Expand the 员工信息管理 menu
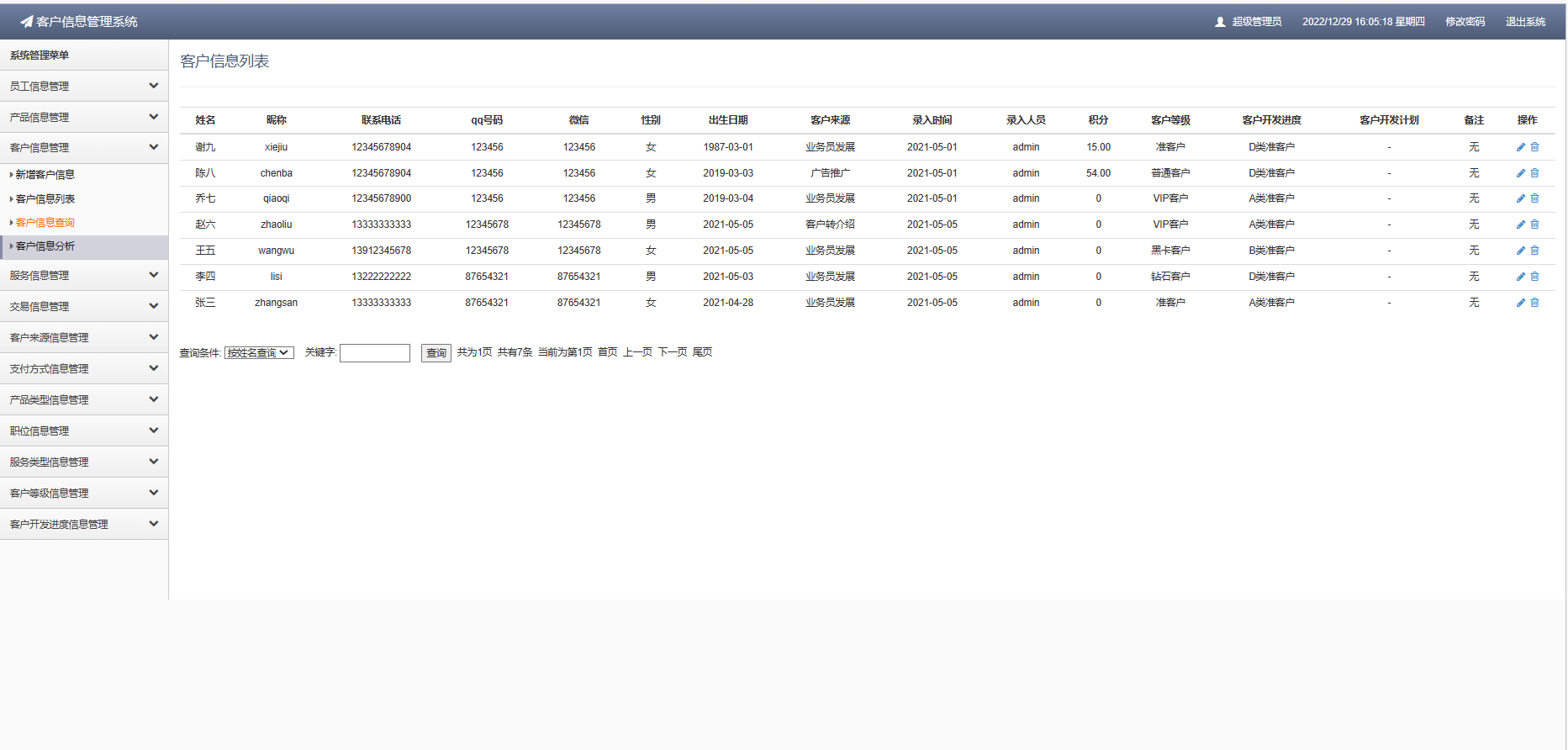Screen dimensions: 1568x750 click(84, 86)
